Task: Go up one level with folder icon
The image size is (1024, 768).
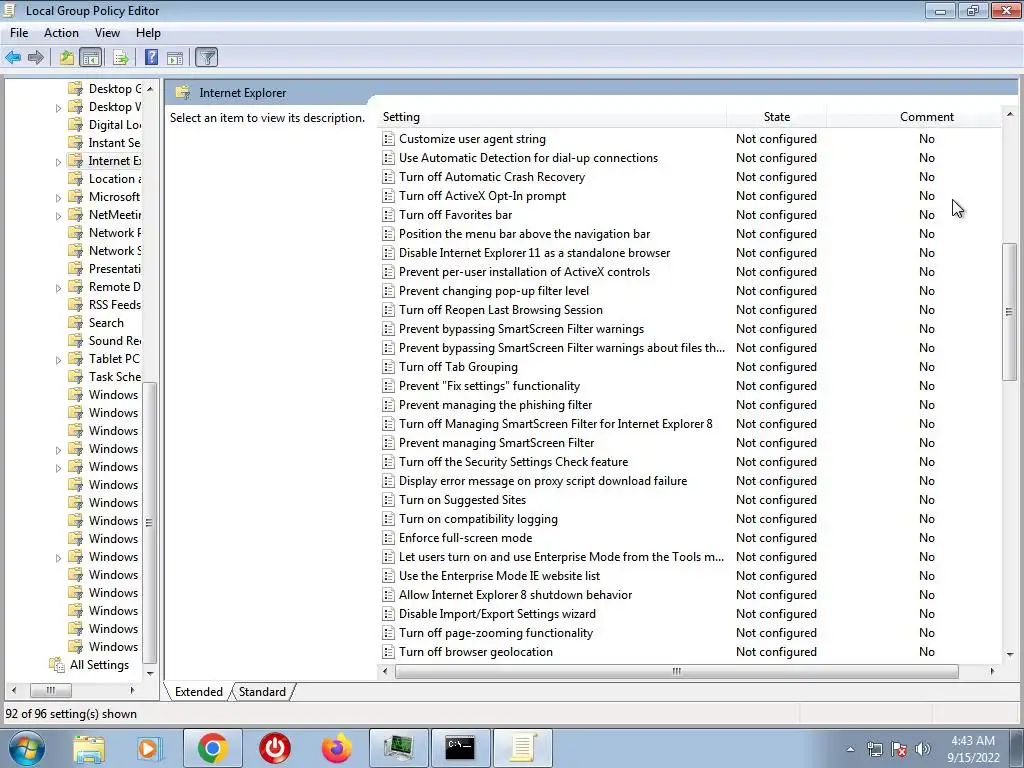Action: pyautogui.click(x=67, y=57)
